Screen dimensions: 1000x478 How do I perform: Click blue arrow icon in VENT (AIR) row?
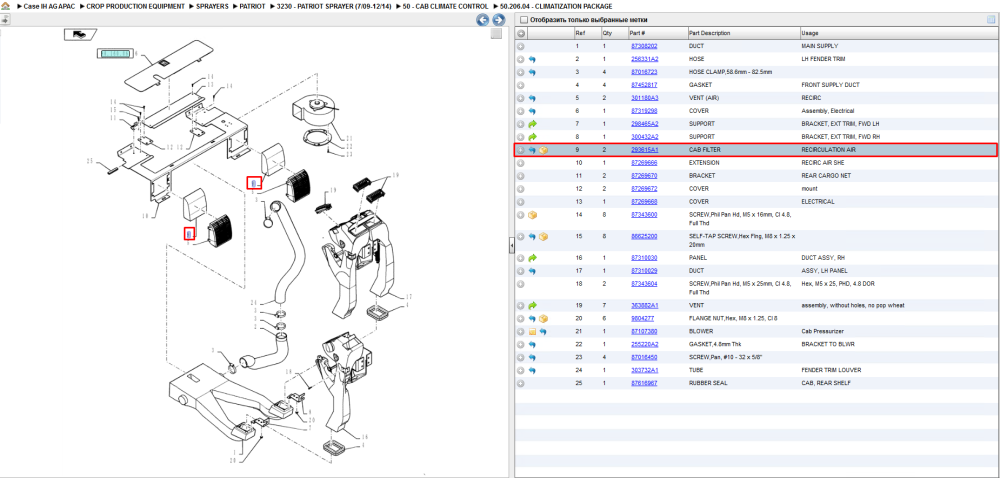pos(533,98)
